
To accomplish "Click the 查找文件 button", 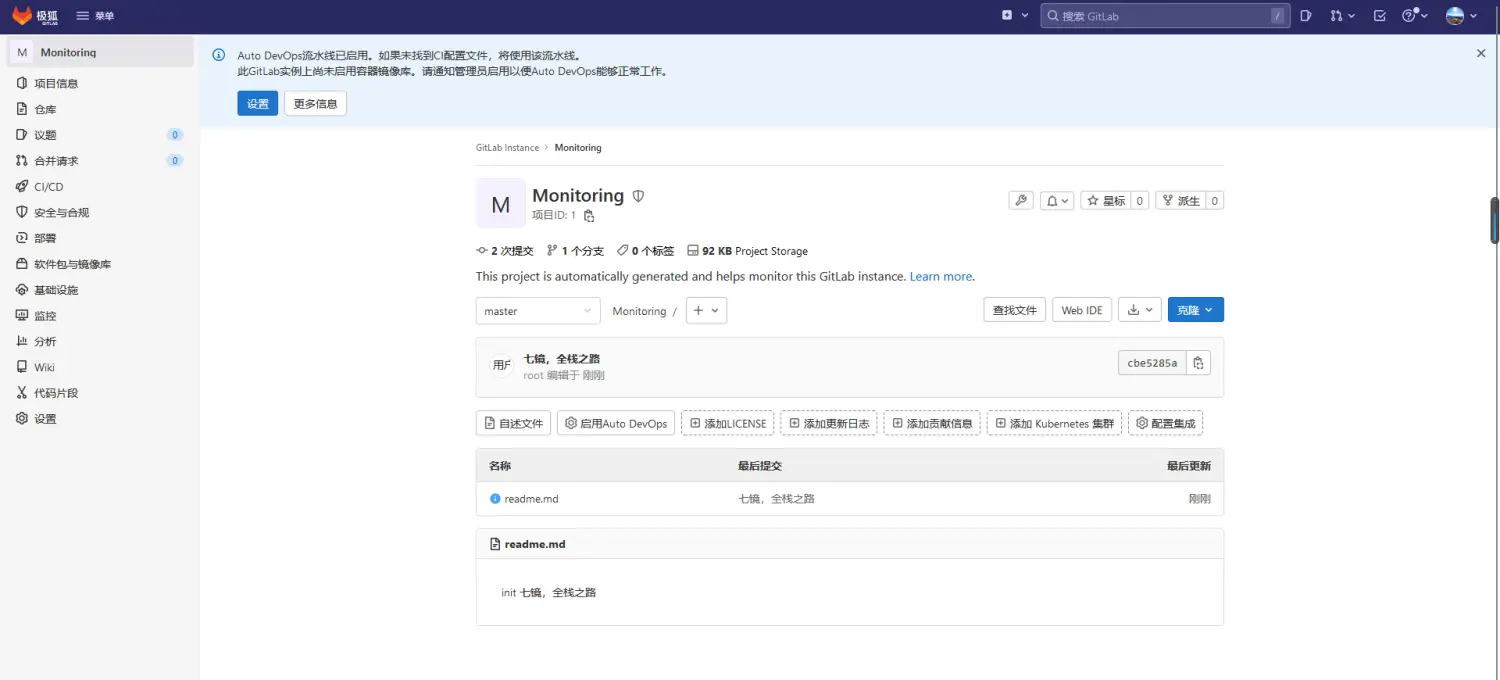I will pyautogui.click(x=1015, y=310).
